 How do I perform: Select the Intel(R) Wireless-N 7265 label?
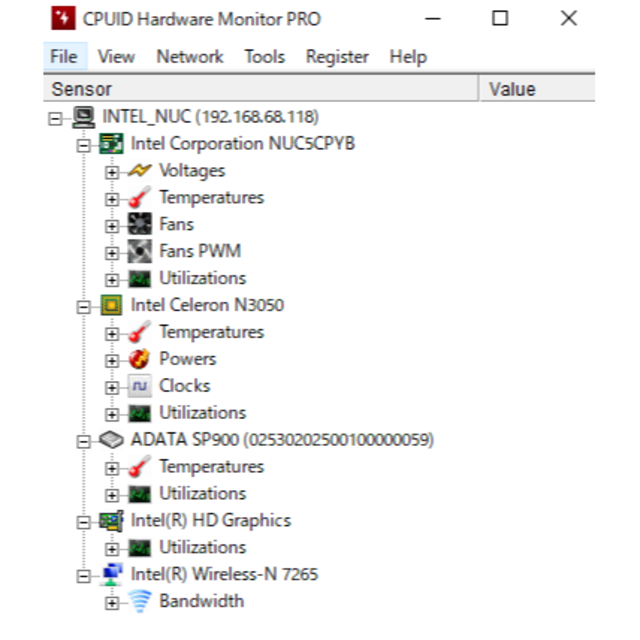pyautogui.click(x=224, y=574)
